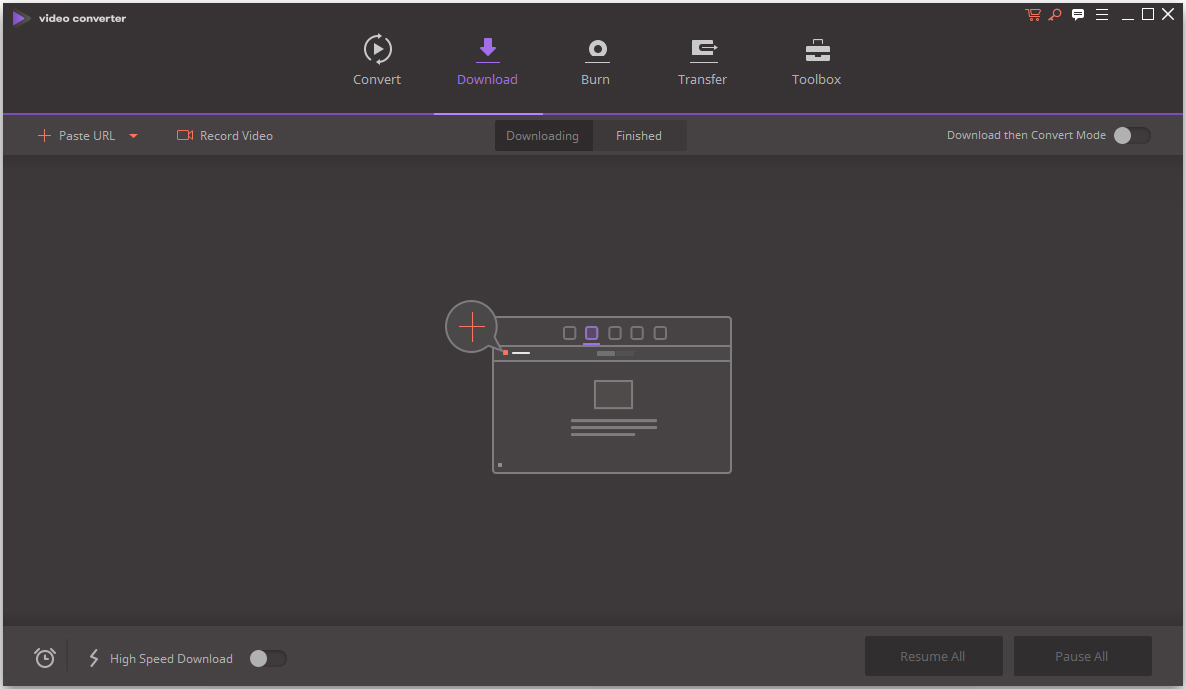Viewport: 1186px width, 689px height.
Task: Click the Paste URL button text
Action: (87, 135)
